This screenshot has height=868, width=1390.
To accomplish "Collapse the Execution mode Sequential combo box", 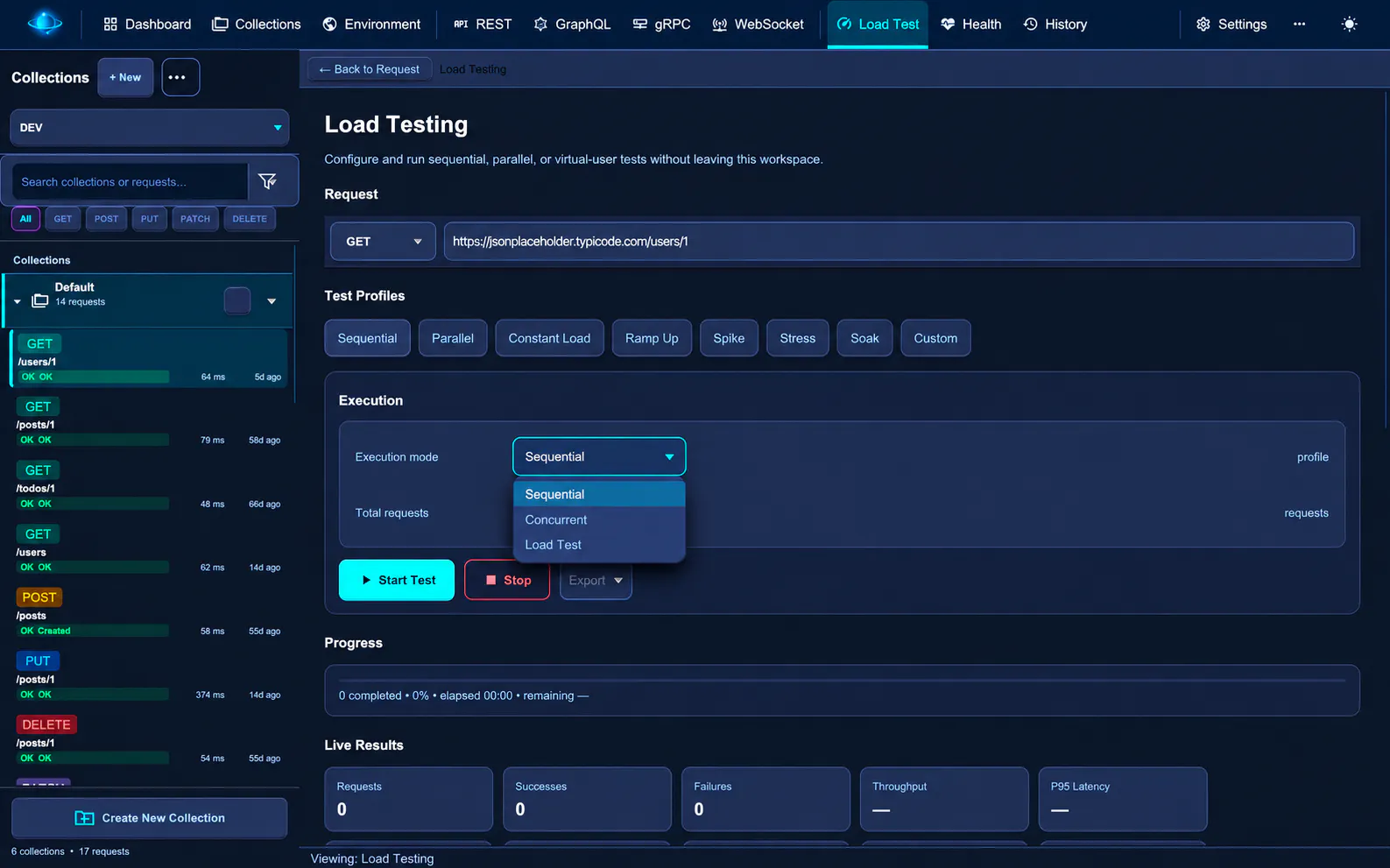I will pos(599,456).
